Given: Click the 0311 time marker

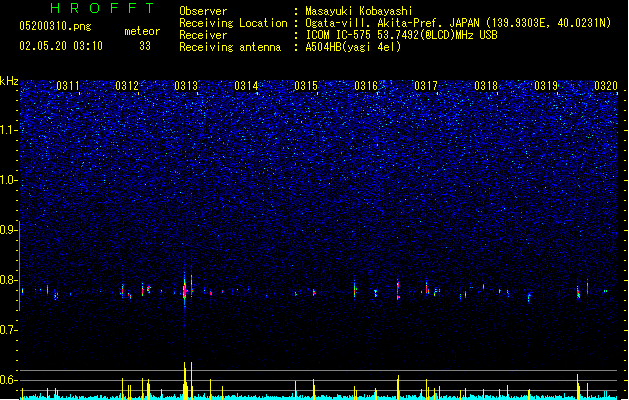Looking at the screenshot, I should tap(68, 86).
